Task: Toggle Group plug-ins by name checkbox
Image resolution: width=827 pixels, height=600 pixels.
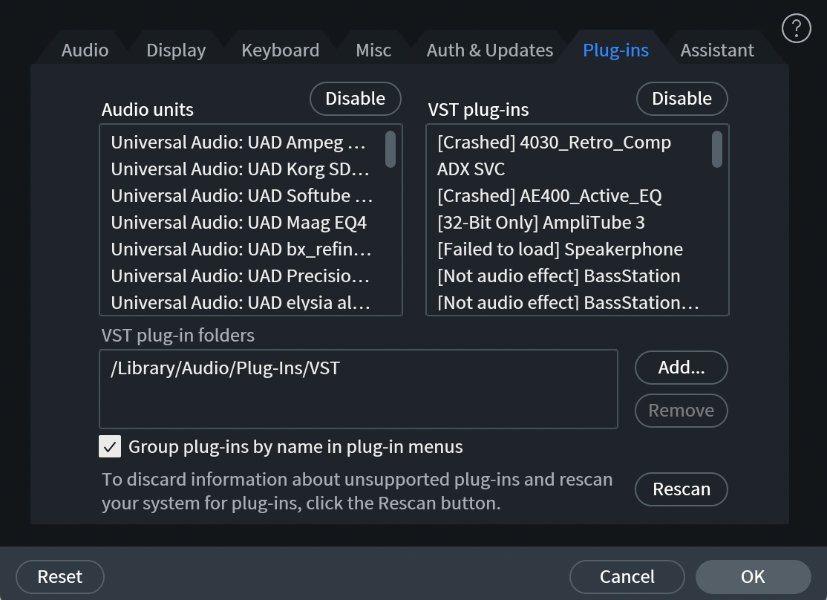Action: [110, 446]
